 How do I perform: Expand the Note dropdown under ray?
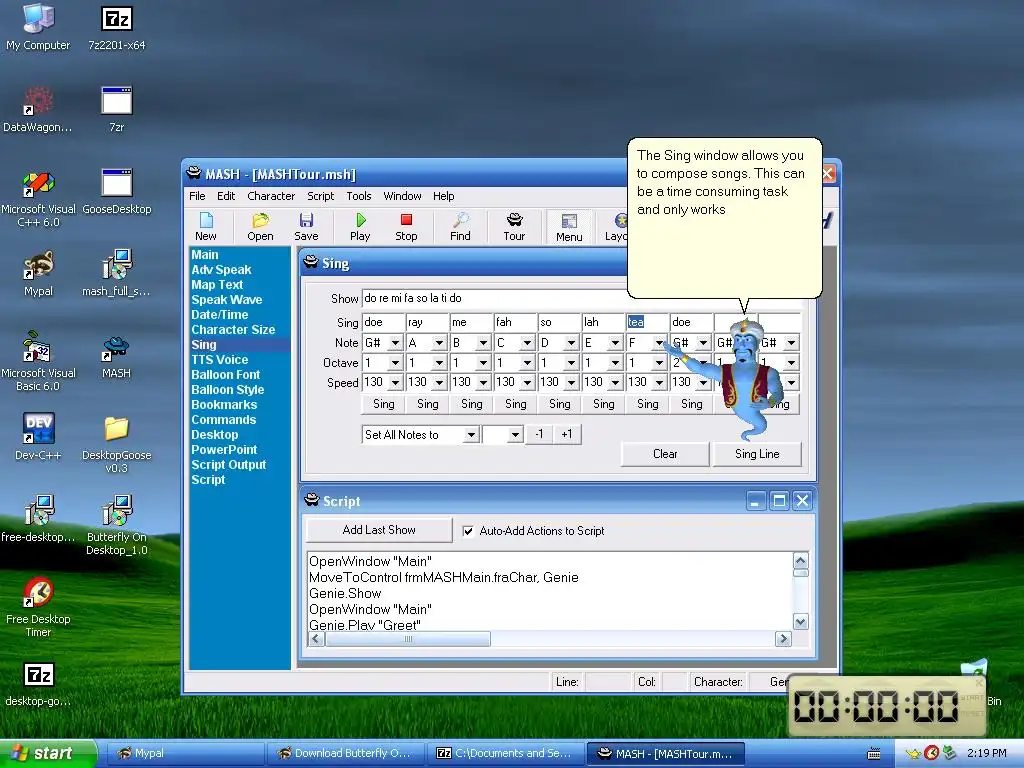pos(439,343)
